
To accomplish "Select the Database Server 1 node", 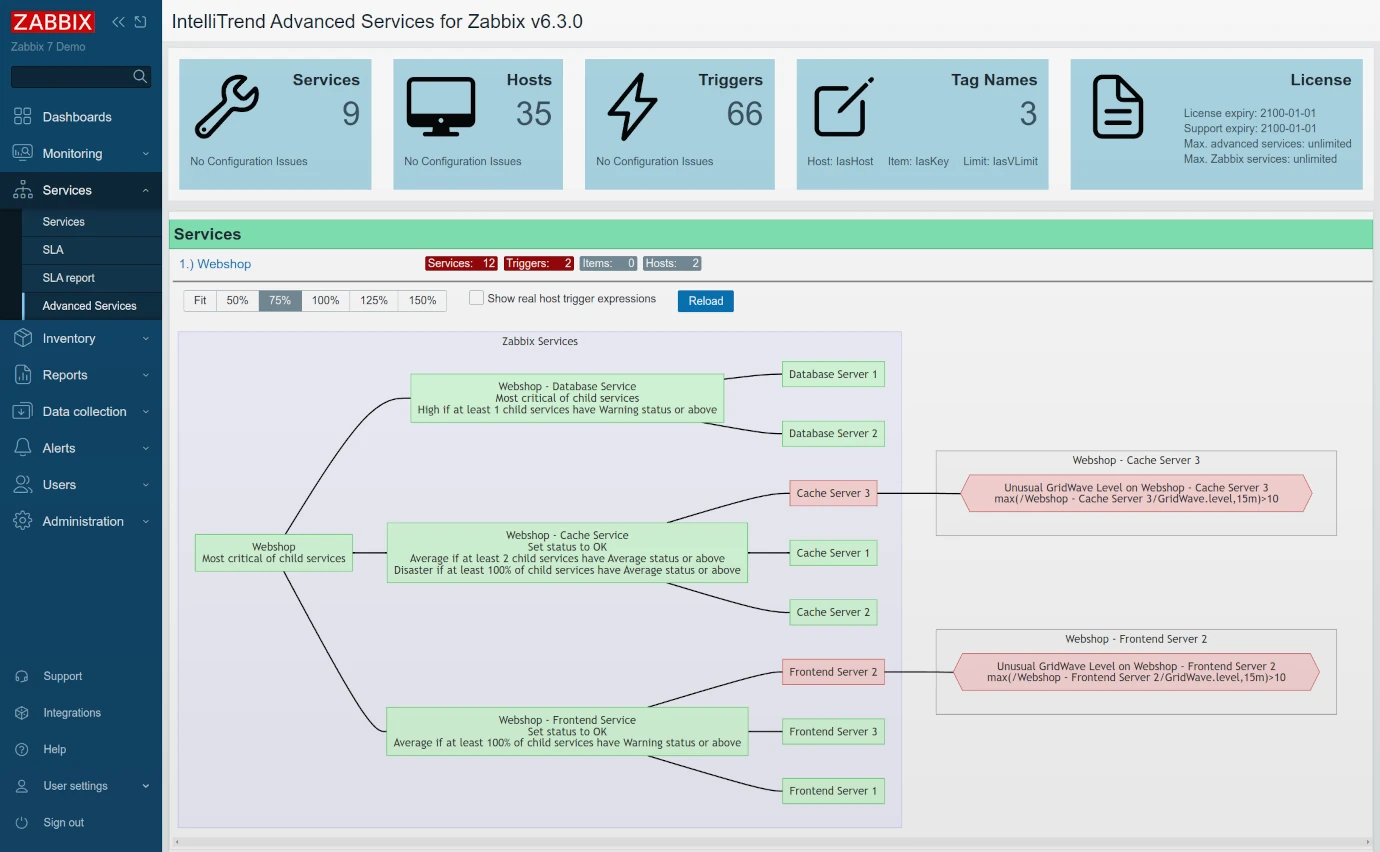I will (x=833, y=374).
